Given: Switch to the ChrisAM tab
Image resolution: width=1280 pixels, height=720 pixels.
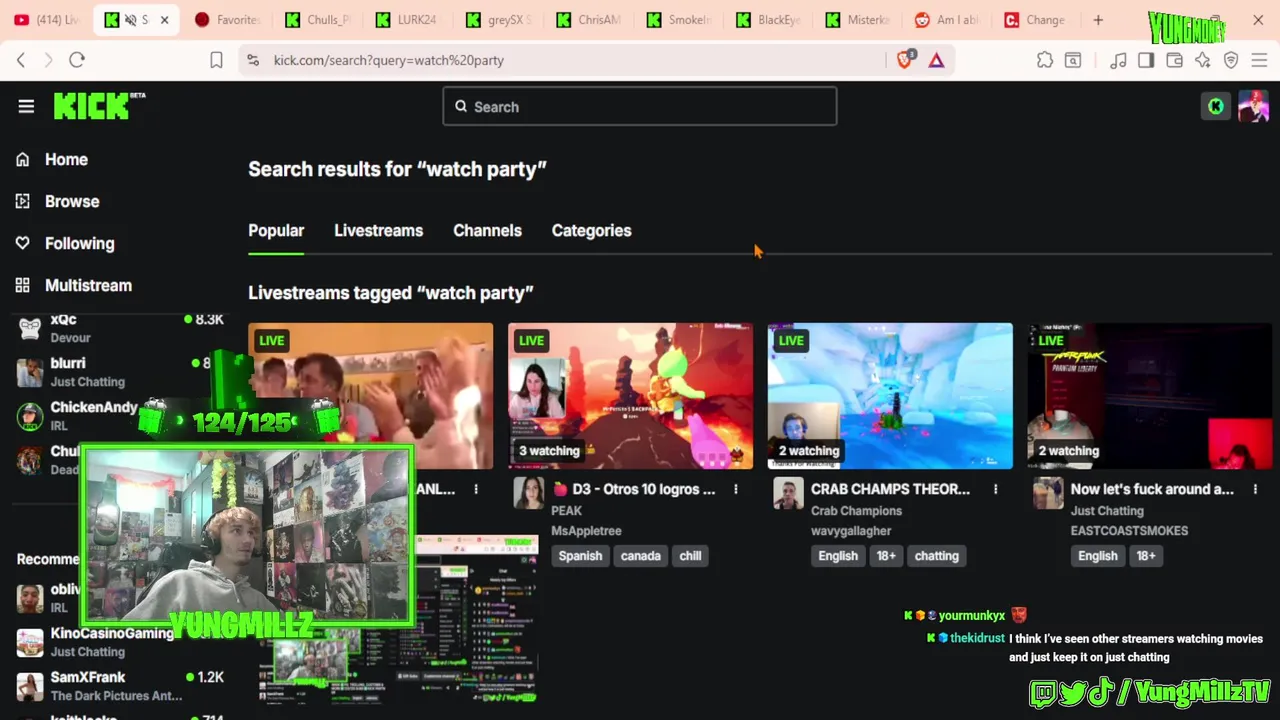Looking at the screenshot, I should (x=589, y=20).
